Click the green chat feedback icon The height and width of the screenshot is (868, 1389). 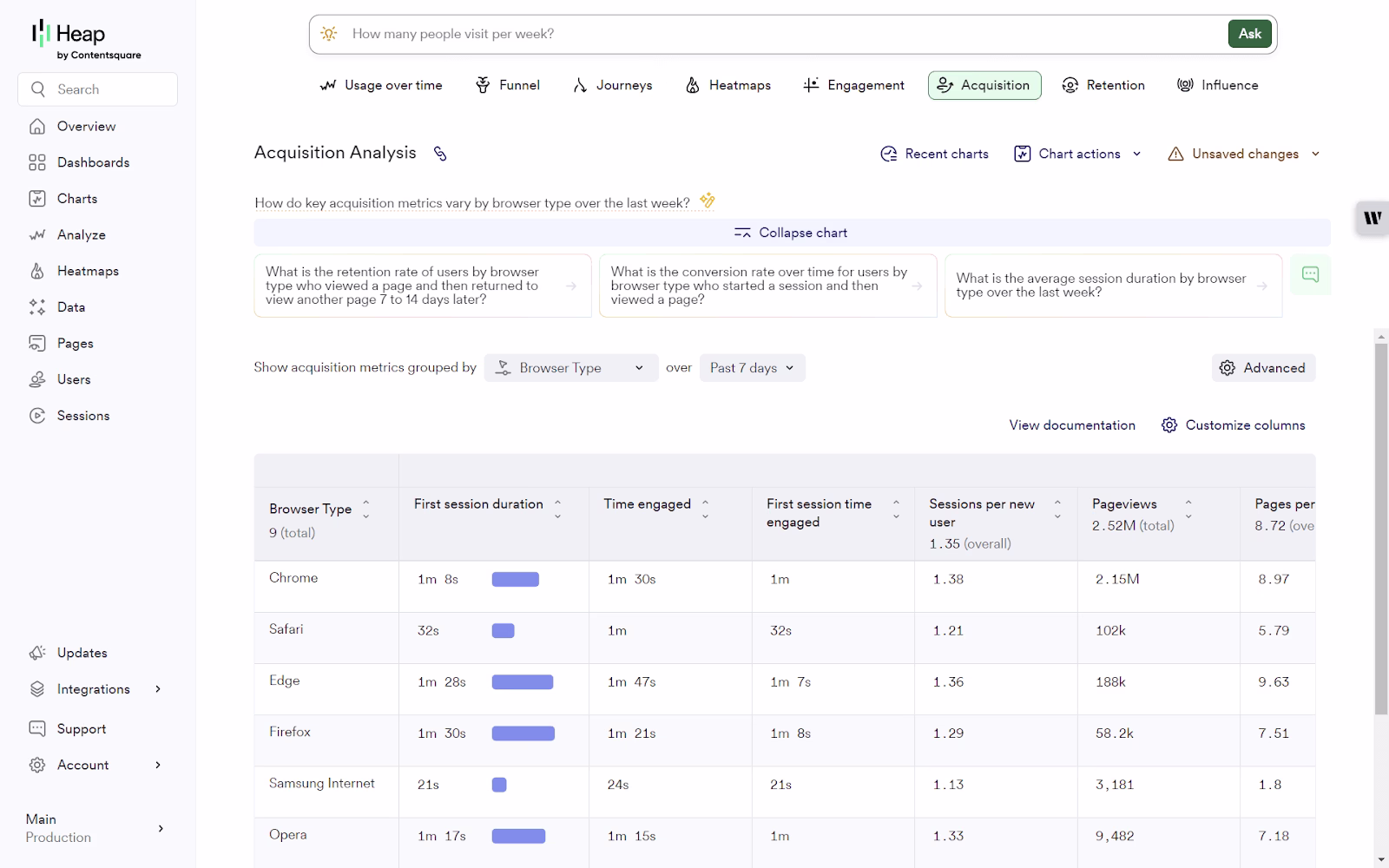click(x=1310, y=275)
